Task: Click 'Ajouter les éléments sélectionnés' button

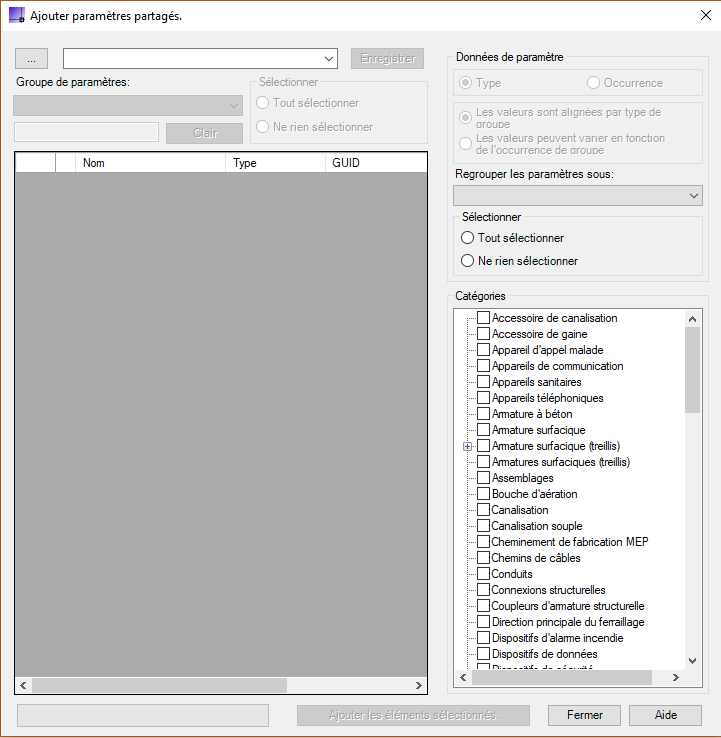Action: click(413, 715)
